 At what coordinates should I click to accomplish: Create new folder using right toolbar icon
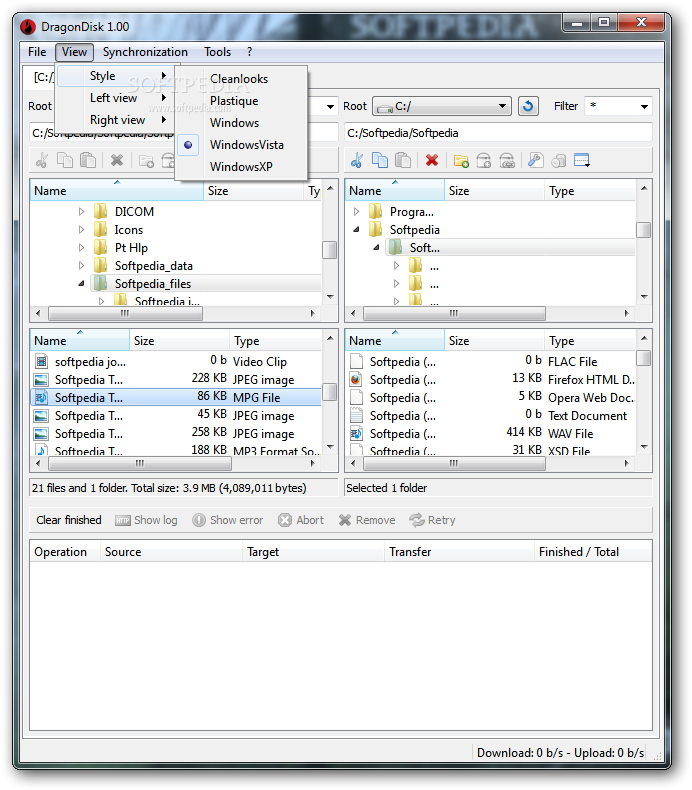coord(461,161)
